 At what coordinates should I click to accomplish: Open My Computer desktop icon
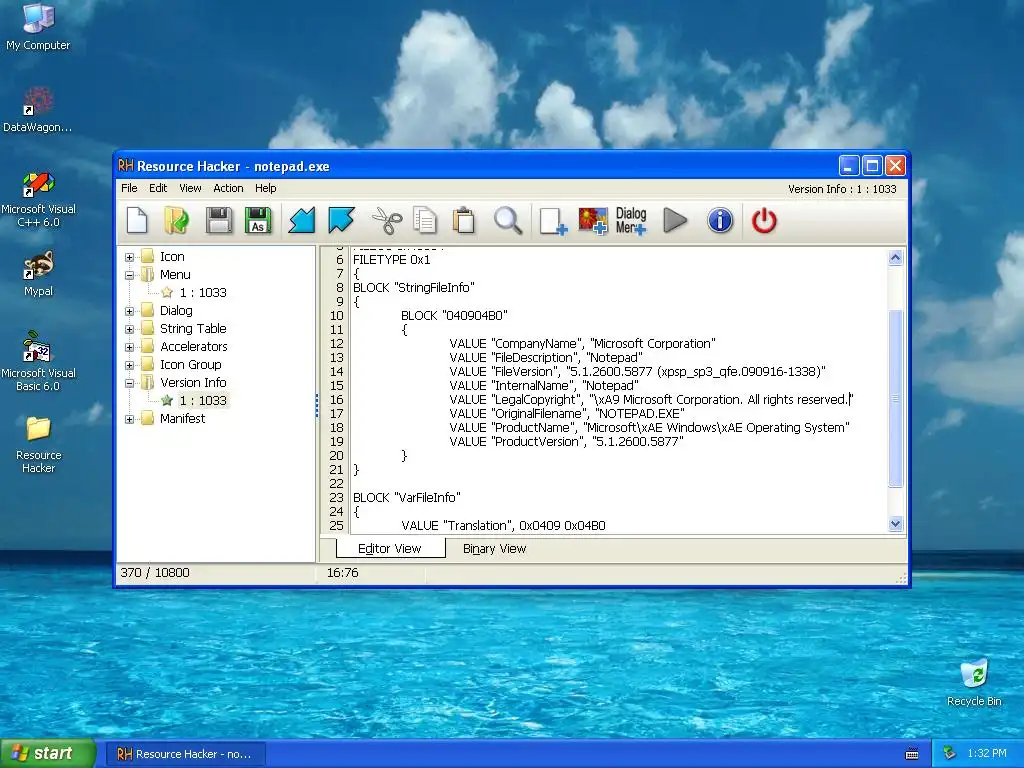pyautogui.click(x=38, y=27)
